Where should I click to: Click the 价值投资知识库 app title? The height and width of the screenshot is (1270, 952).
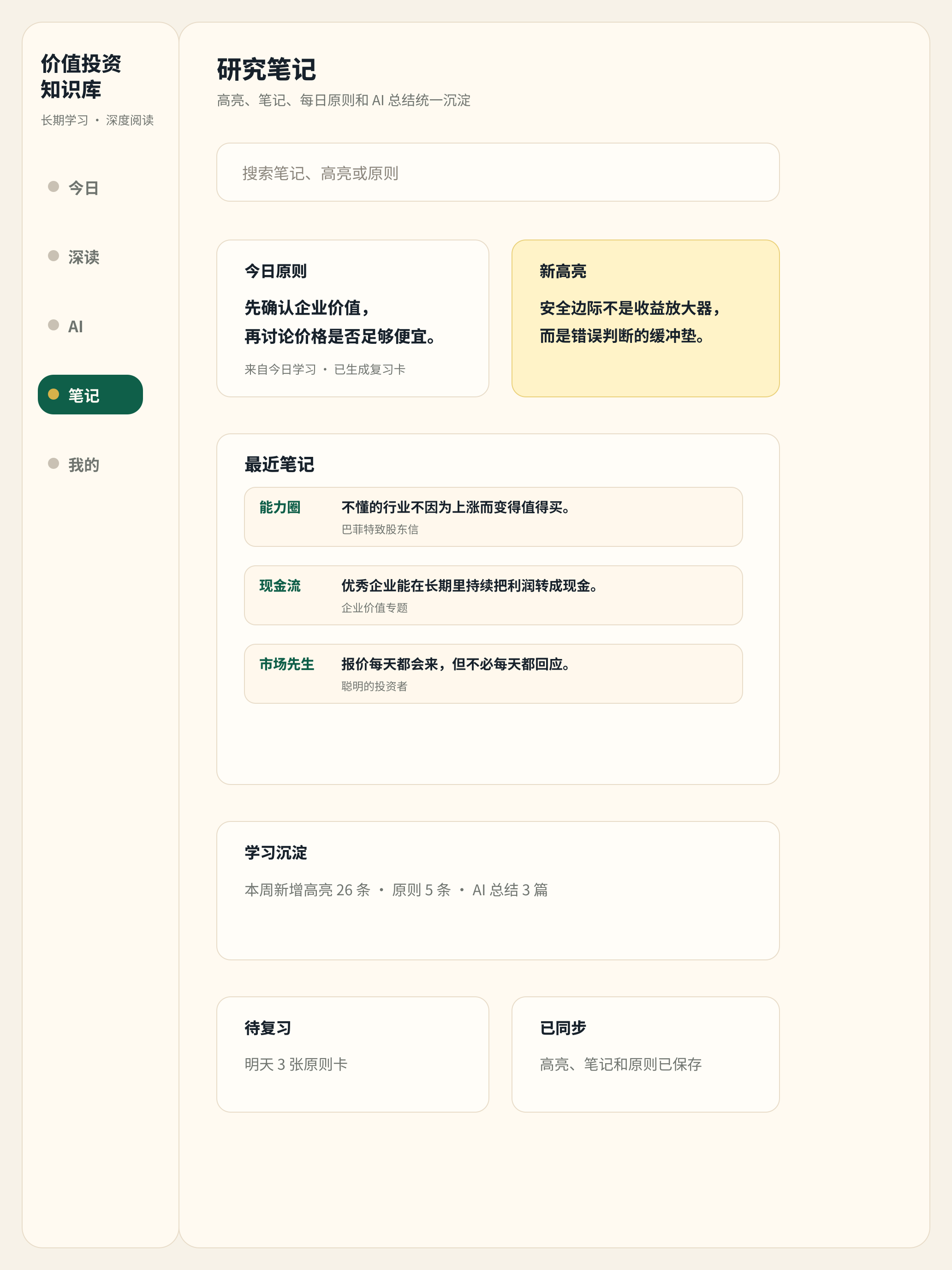[81, 76]
